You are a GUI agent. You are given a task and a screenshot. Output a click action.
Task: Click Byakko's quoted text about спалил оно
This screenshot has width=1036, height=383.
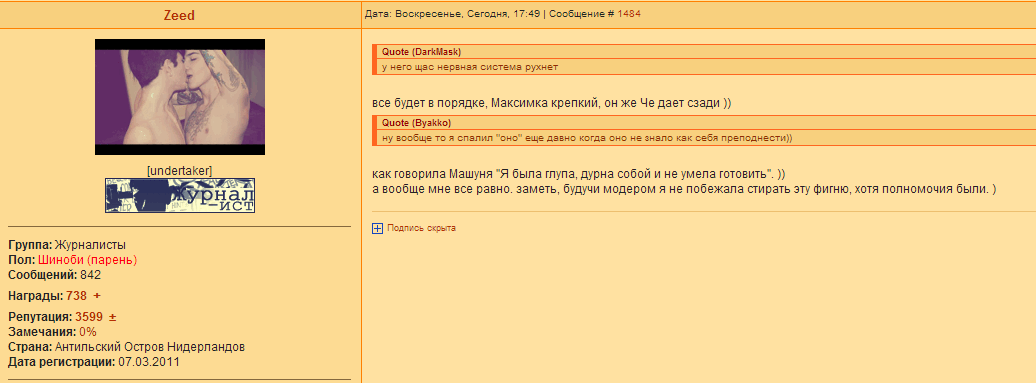[x=587, y=138]
